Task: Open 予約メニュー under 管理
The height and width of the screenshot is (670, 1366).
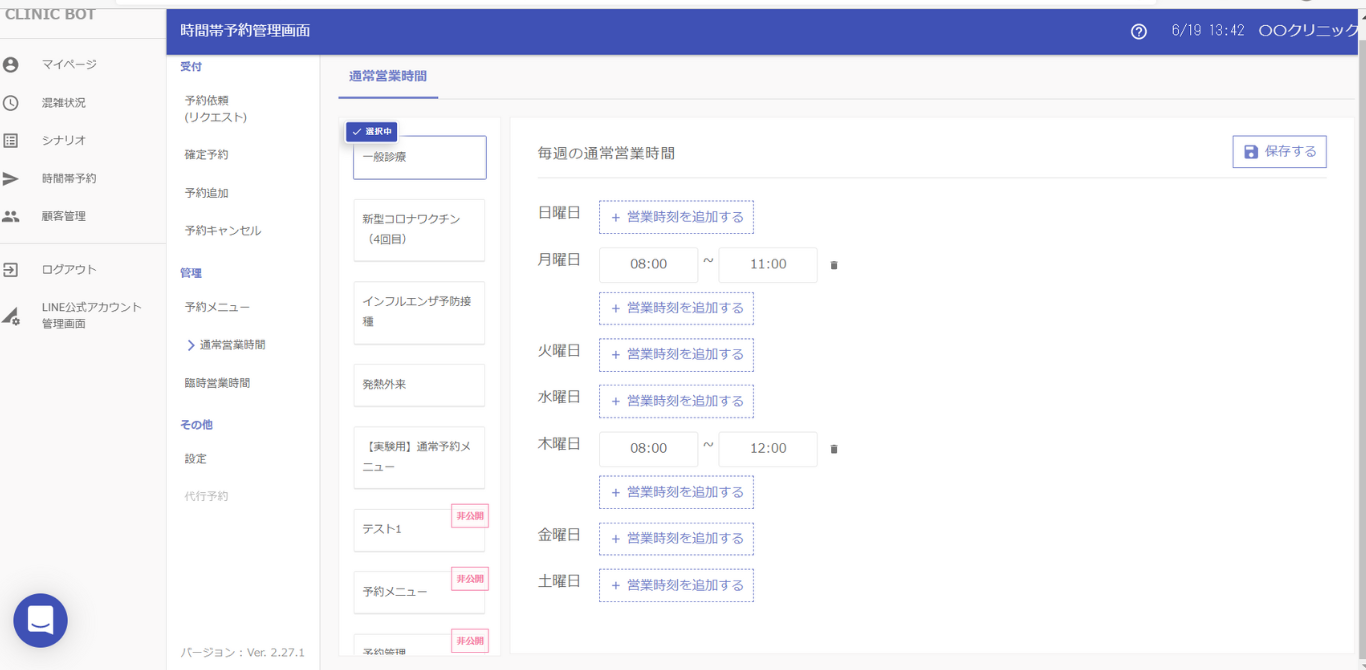Action: coord(217,307)
